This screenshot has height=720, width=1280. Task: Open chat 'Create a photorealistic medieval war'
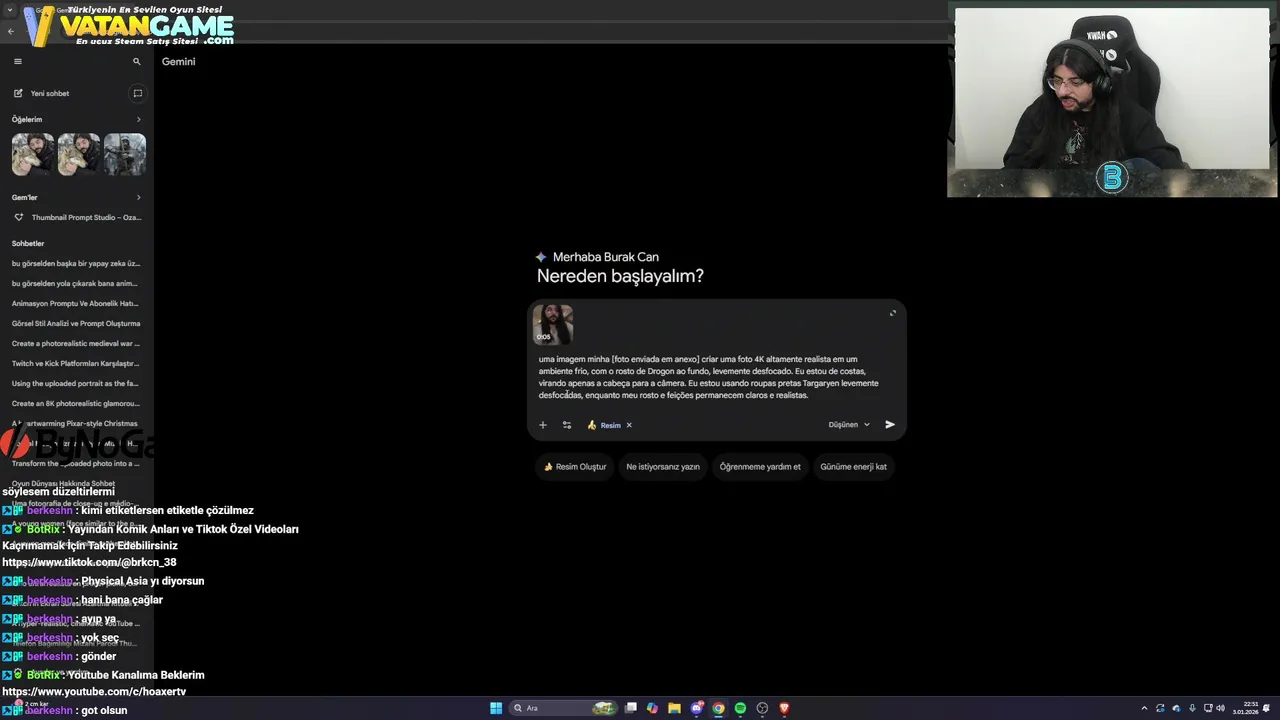(x=76, y=343)
